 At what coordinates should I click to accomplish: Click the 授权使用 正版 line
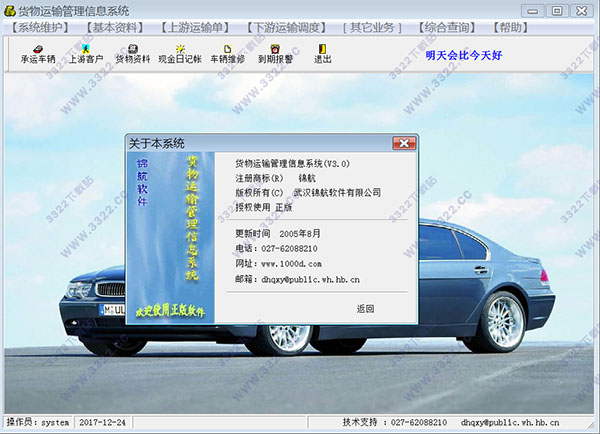(264, 207)
